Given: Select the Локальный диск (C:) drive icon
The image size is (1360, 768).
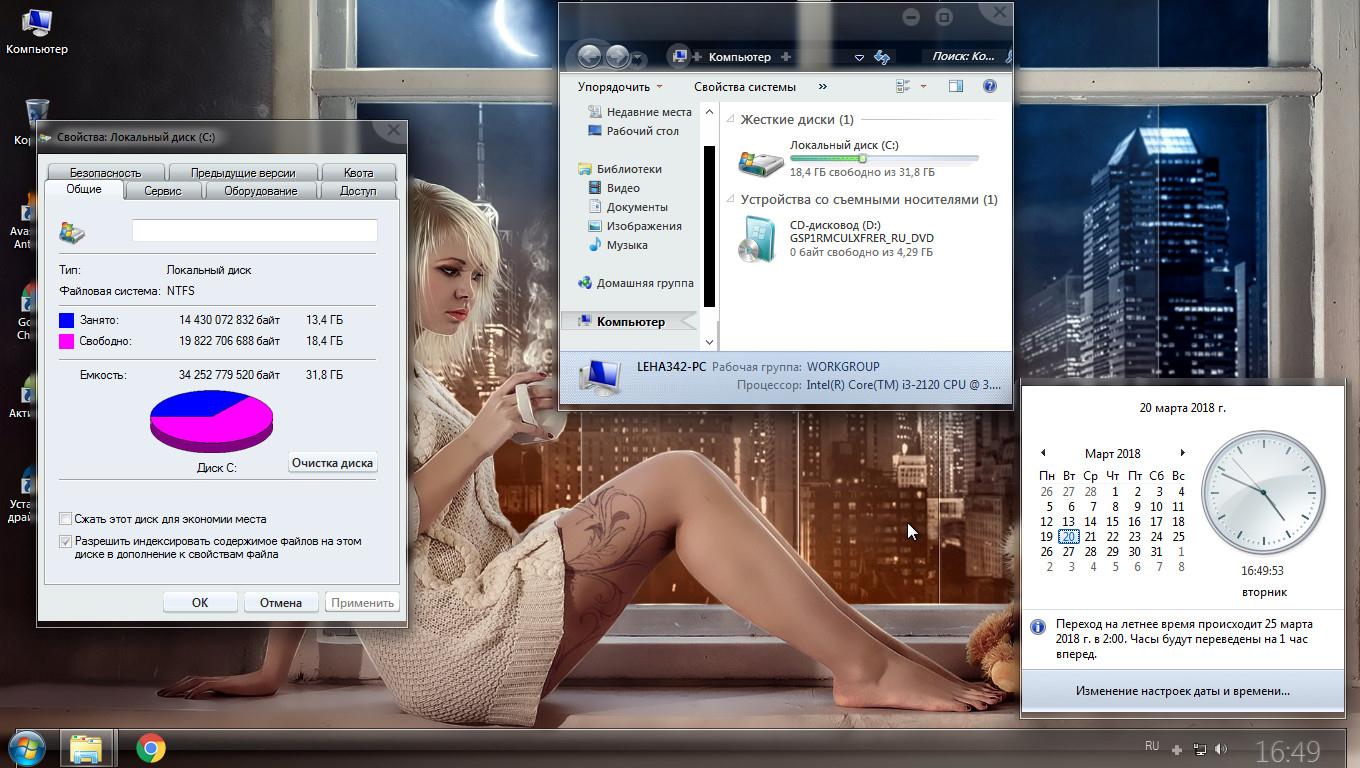Looking at the screenshot, I should click(761, 162).
